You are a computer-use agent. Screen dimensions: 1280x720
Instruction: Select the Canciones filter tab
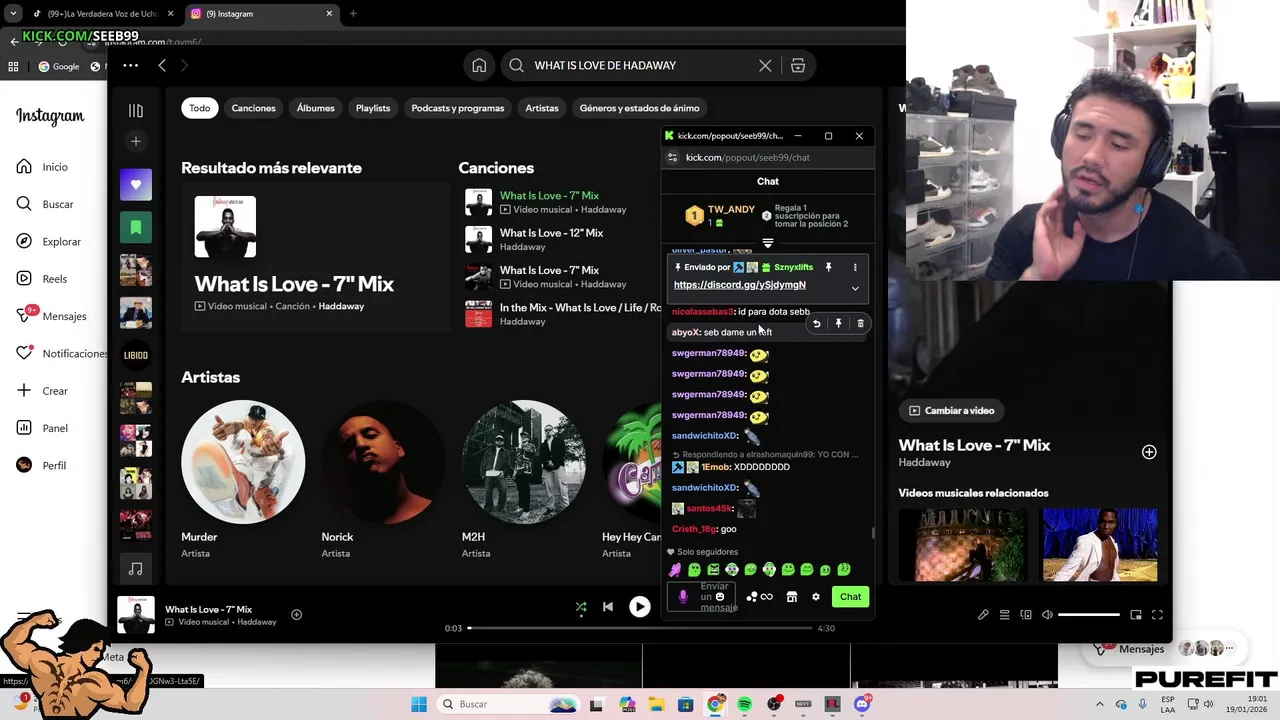[x=253, y=108]
